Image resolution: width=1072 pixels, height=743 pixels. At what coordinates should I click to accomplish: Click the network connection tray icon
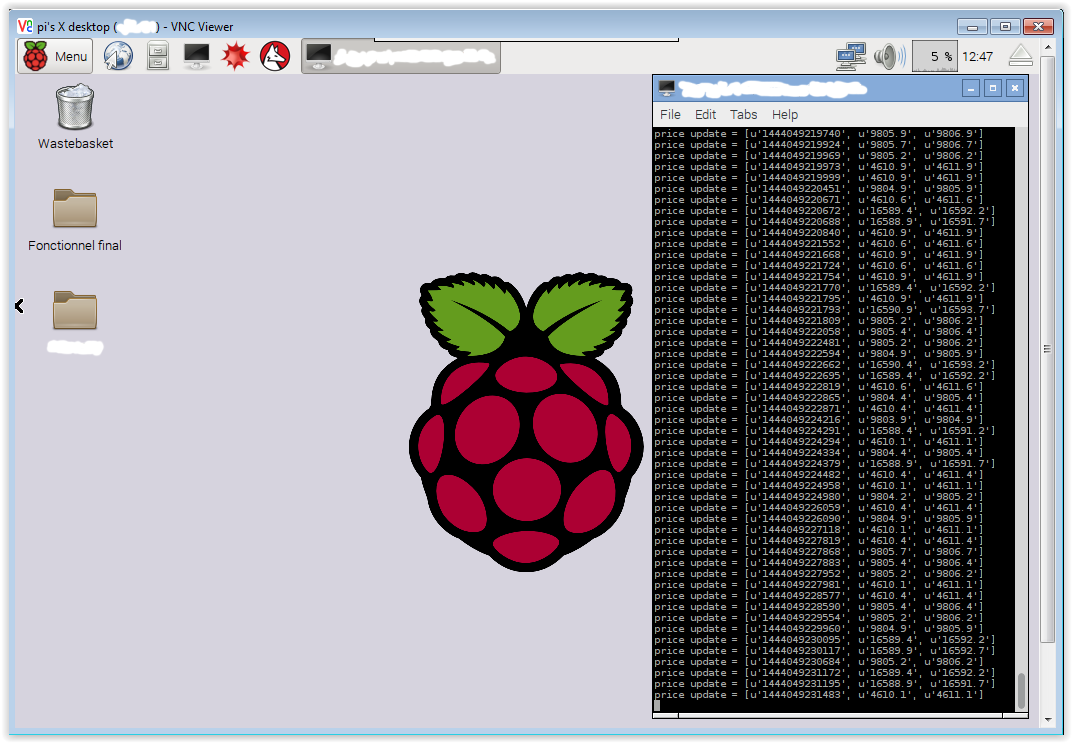tap(850, 56)
